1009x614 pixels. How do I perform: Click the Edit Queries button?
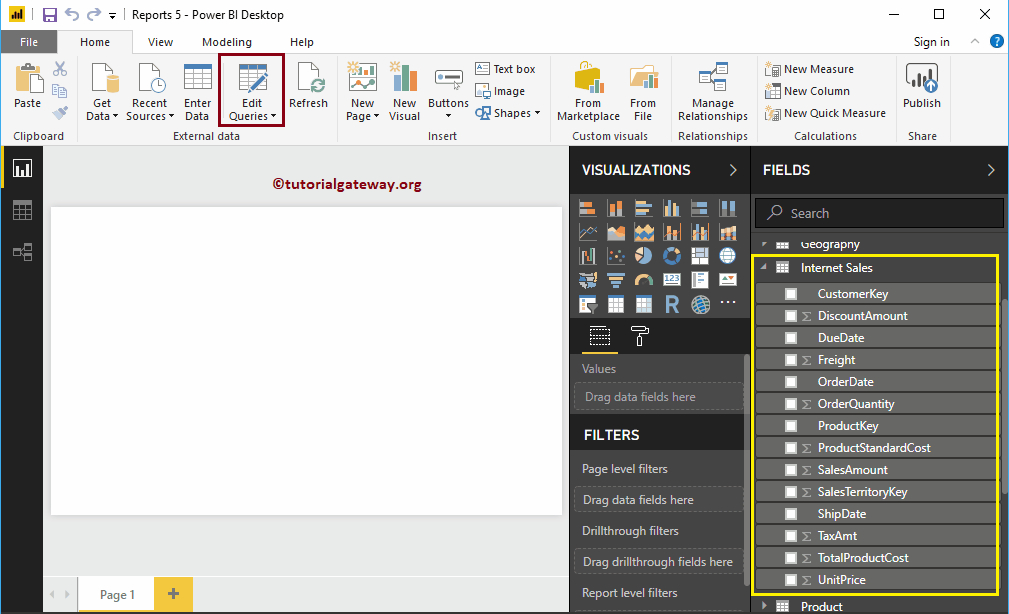coord(251,90)
